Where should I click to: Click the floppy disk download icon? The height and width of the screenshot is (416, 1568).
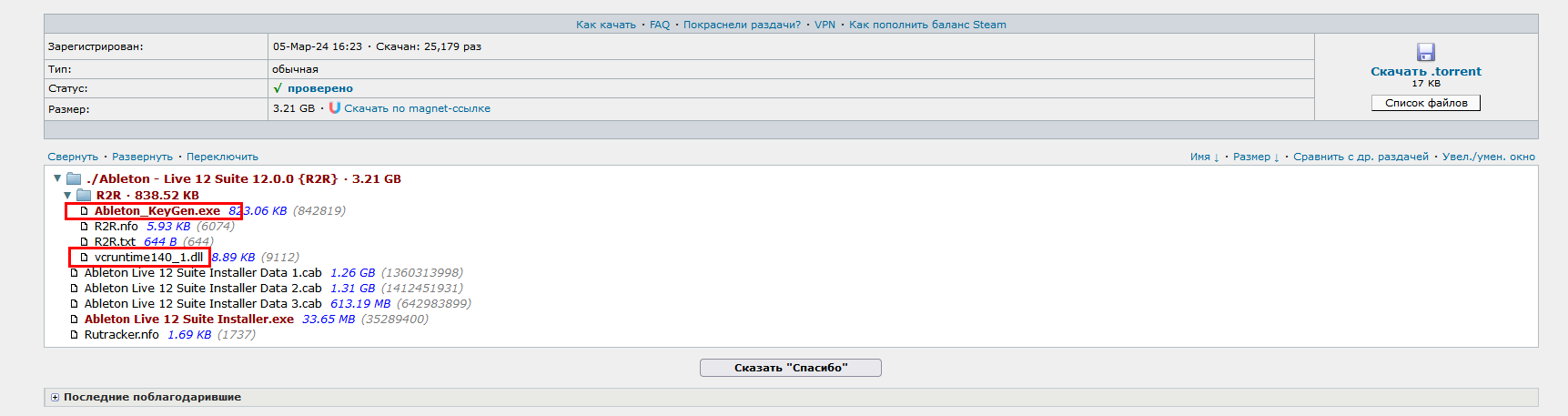click(x=1425, y=52)
